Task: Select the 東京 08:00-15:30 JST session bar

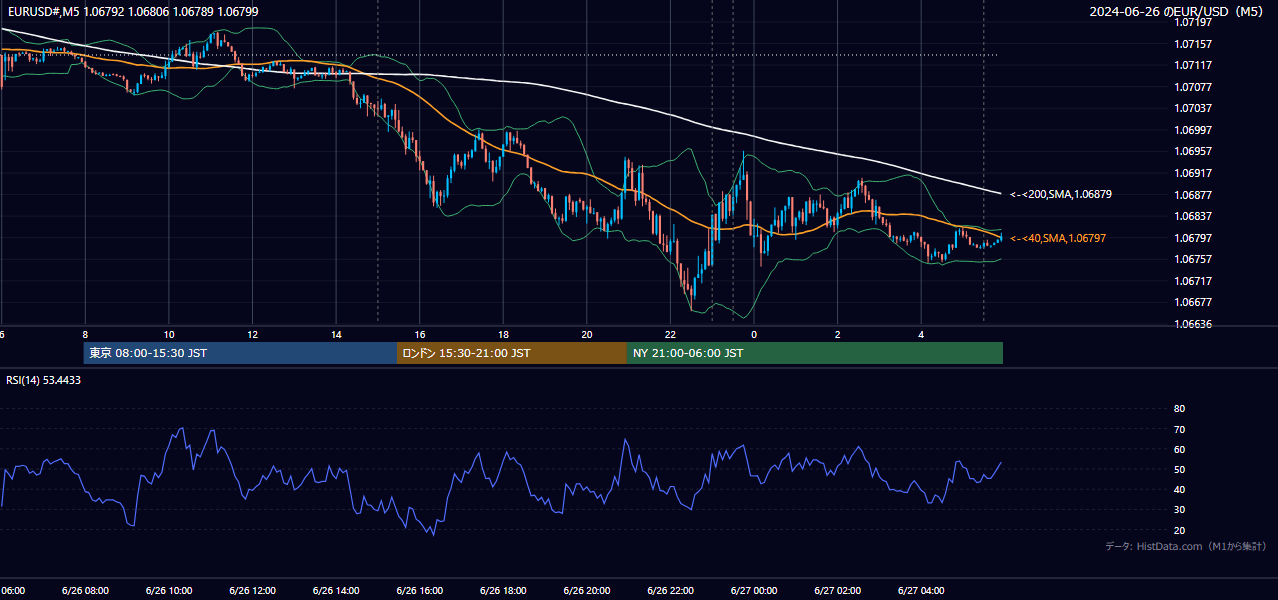Action: click(x=240, y=353)
